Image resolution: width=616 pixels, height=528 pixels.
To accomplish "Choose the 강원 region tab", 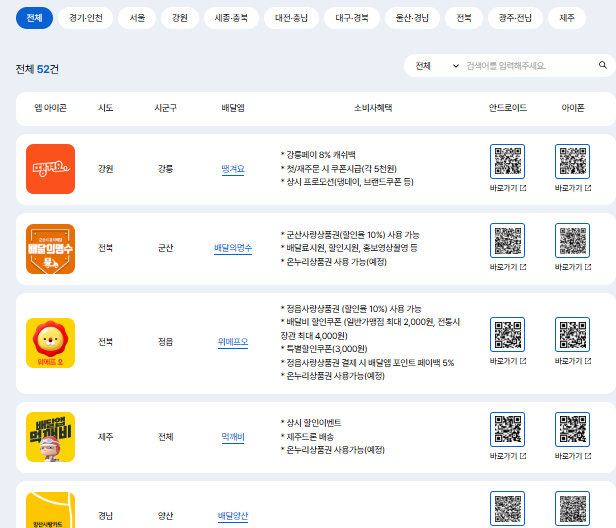I will pos(180,18).
